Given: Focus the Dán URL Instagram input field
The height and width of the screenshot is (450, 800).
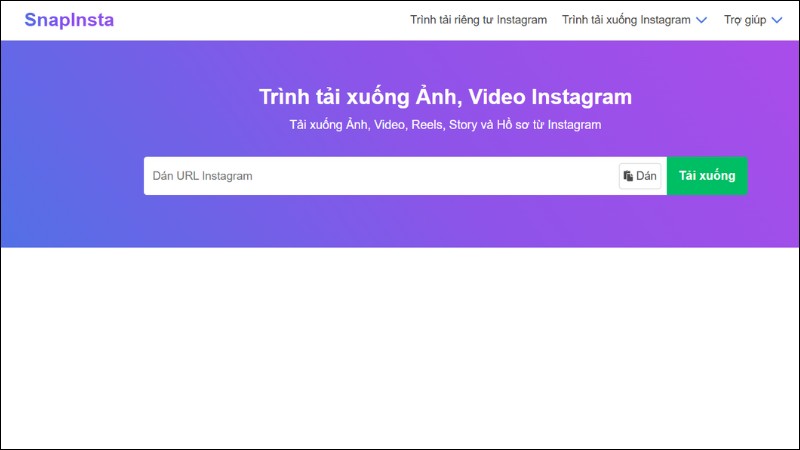Looking at the screenshot, I should point(380,176).
